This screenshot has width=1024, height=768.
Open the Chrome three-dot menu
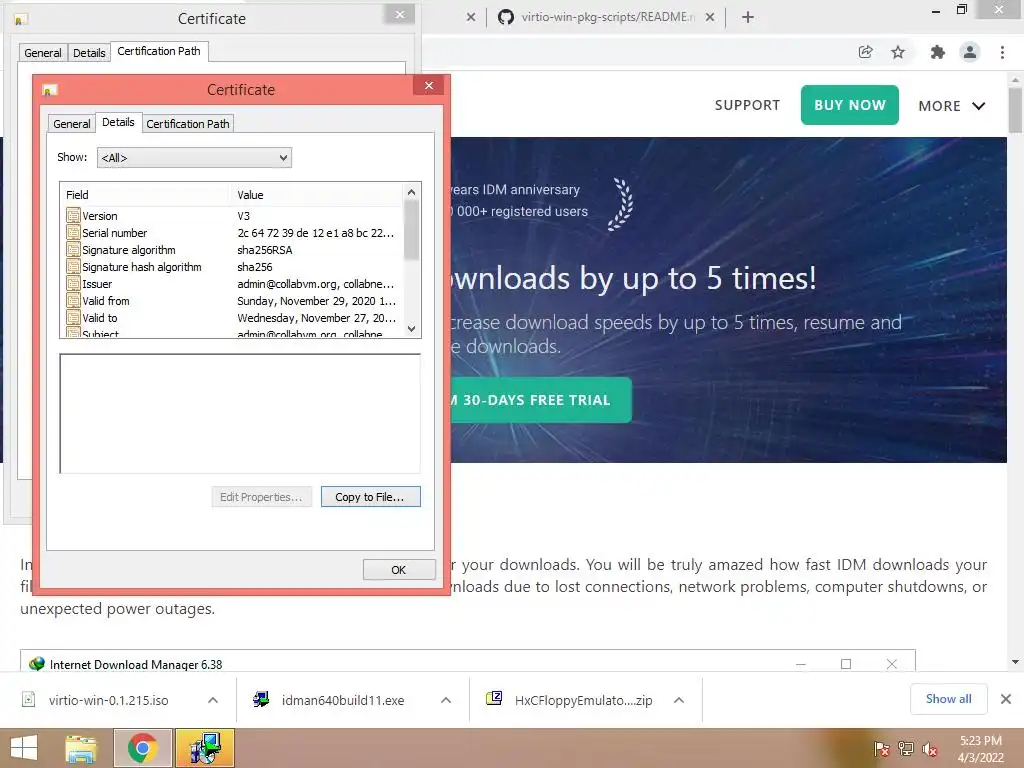1002,52
